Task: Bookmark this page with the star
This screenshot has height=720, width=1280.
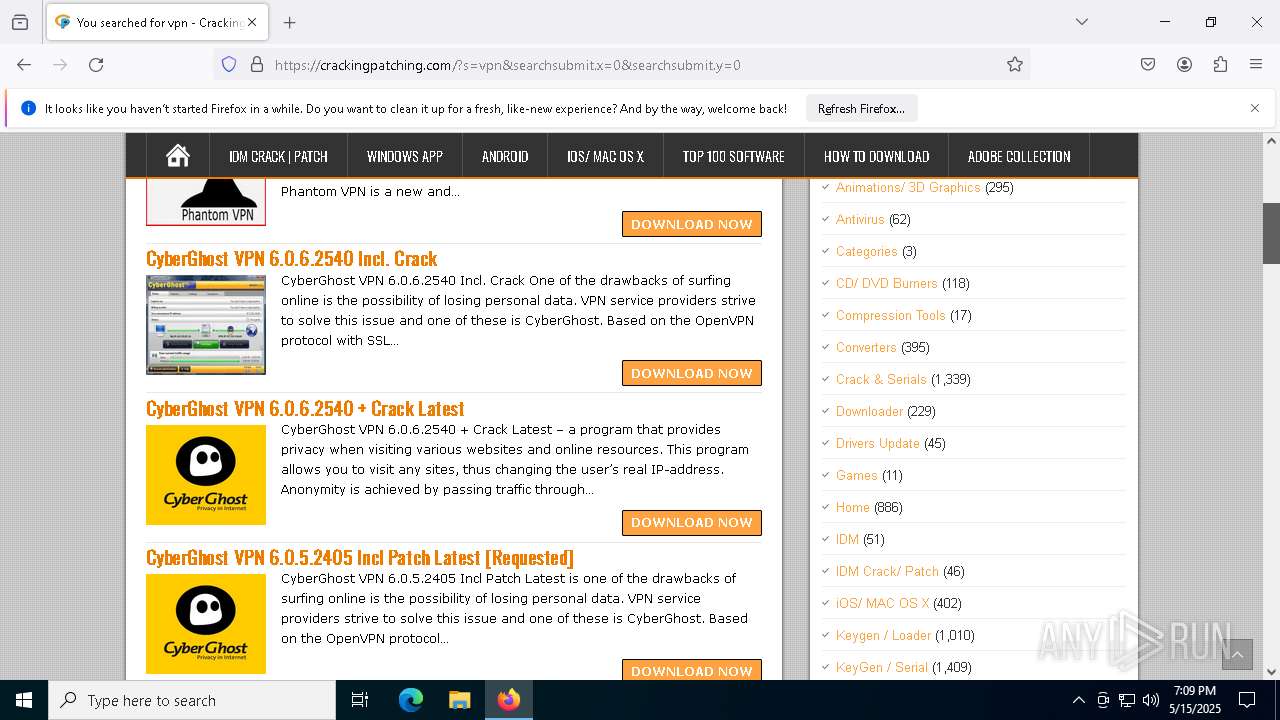Action: (x=1015, y=65)
